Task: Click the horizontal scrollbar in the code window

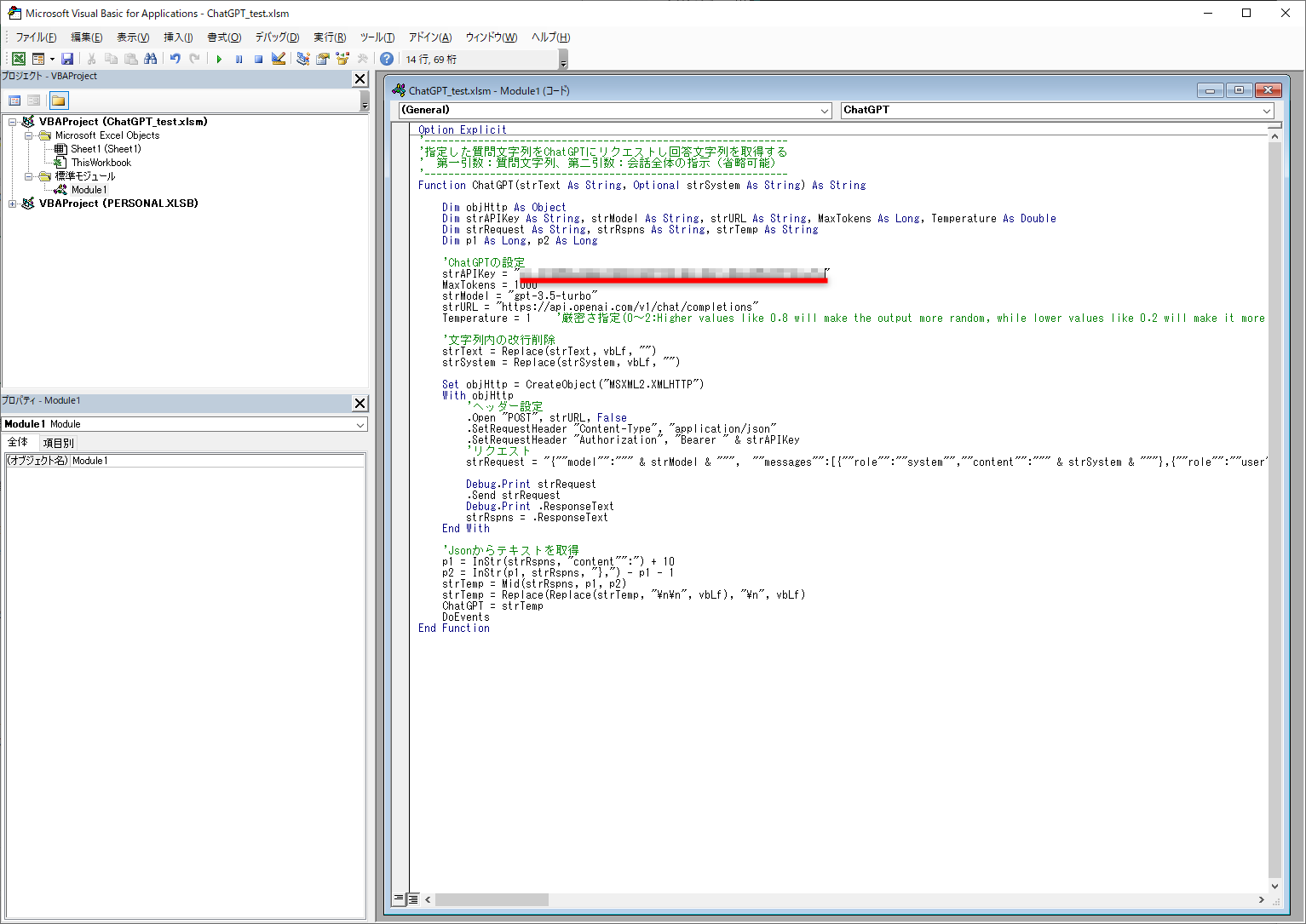Action: [x=492, y=899]
